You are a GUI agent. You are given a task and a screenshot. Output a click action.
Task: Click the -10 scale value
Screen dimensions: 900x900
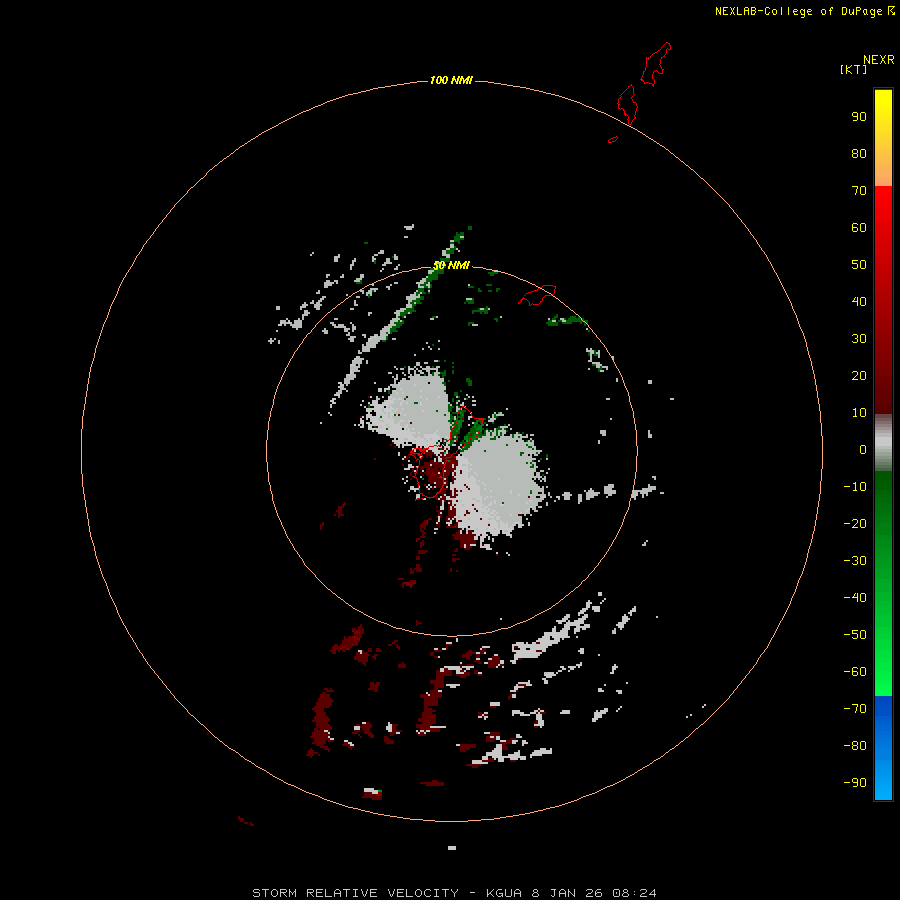click(855, 487)
